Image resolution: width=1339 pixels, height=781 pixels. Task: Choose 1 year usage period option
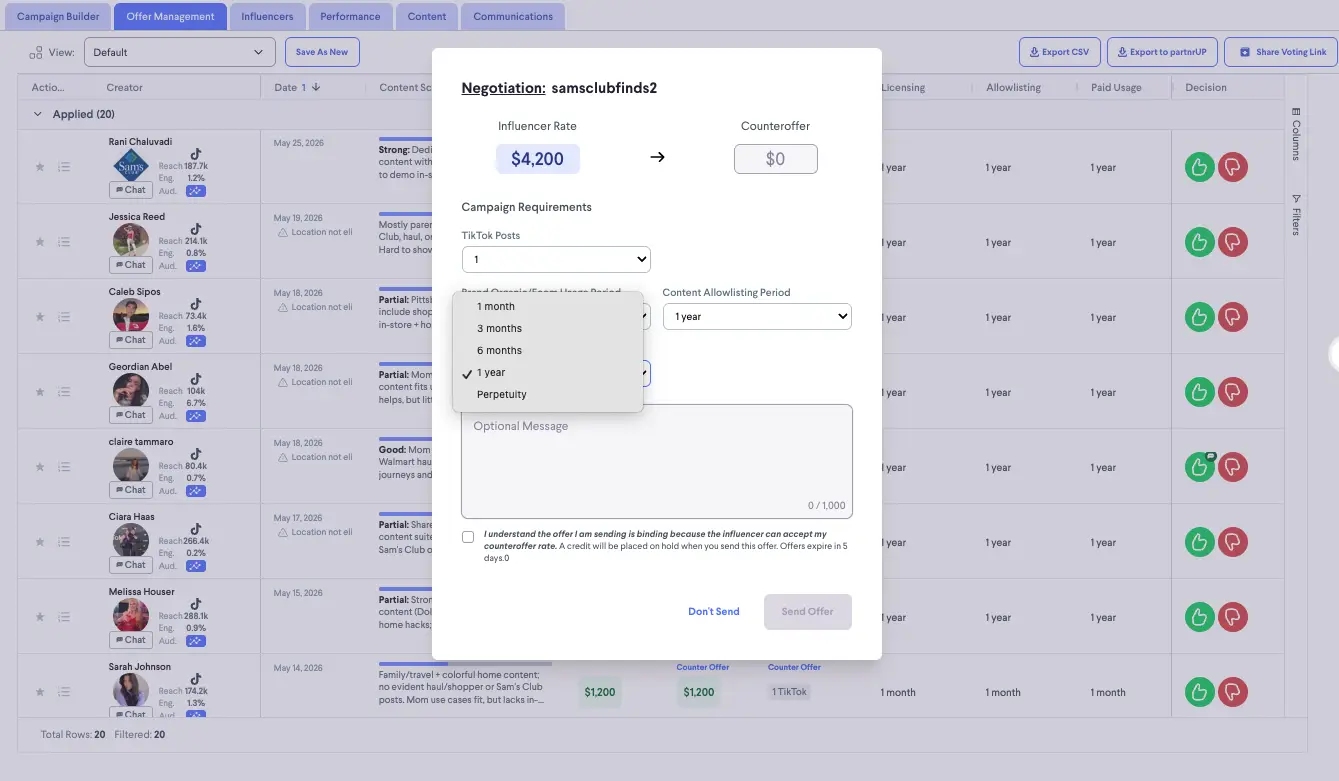coord(547,372)
